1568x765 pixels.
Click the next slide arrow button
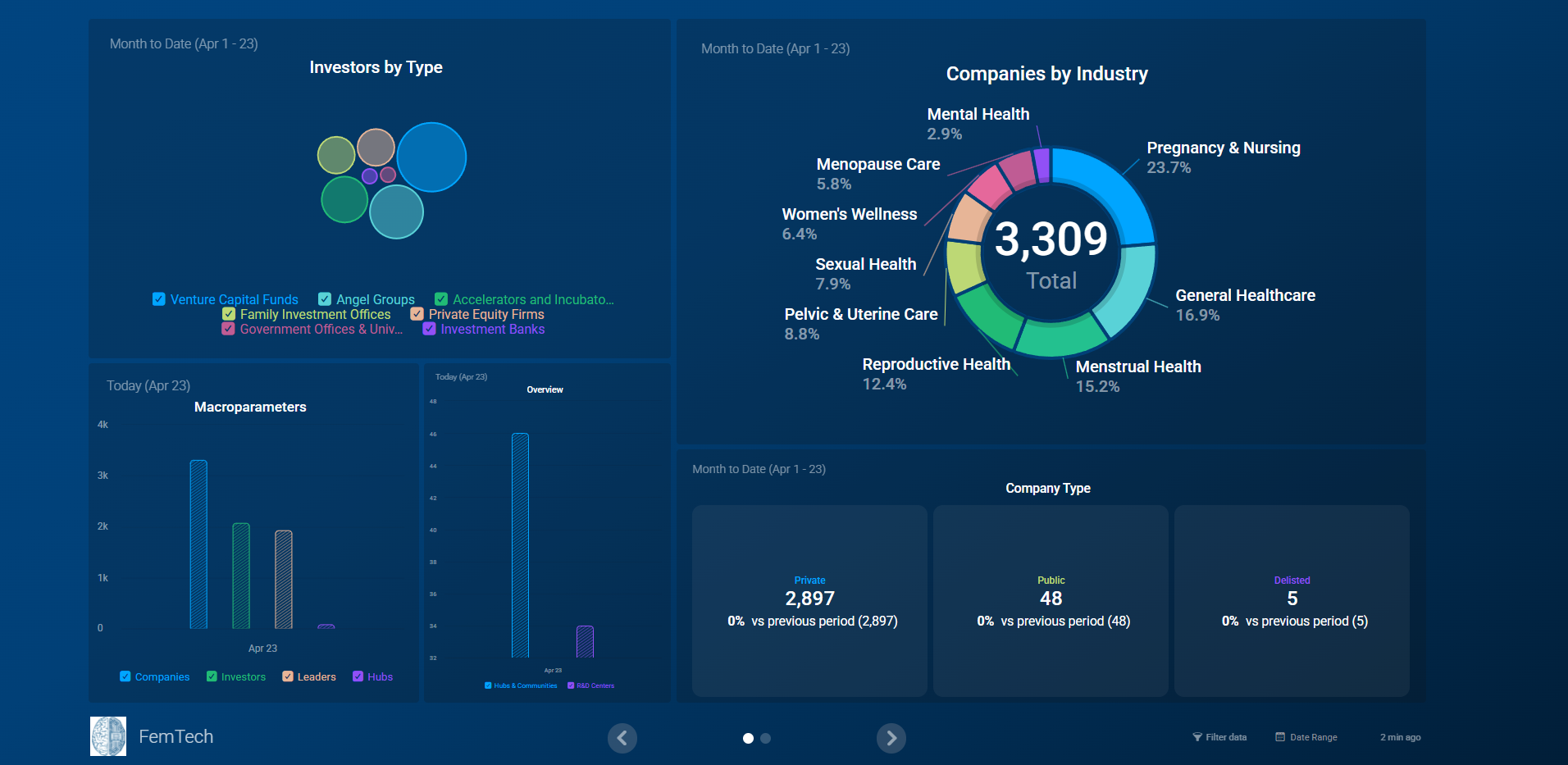tap(891, 738)
